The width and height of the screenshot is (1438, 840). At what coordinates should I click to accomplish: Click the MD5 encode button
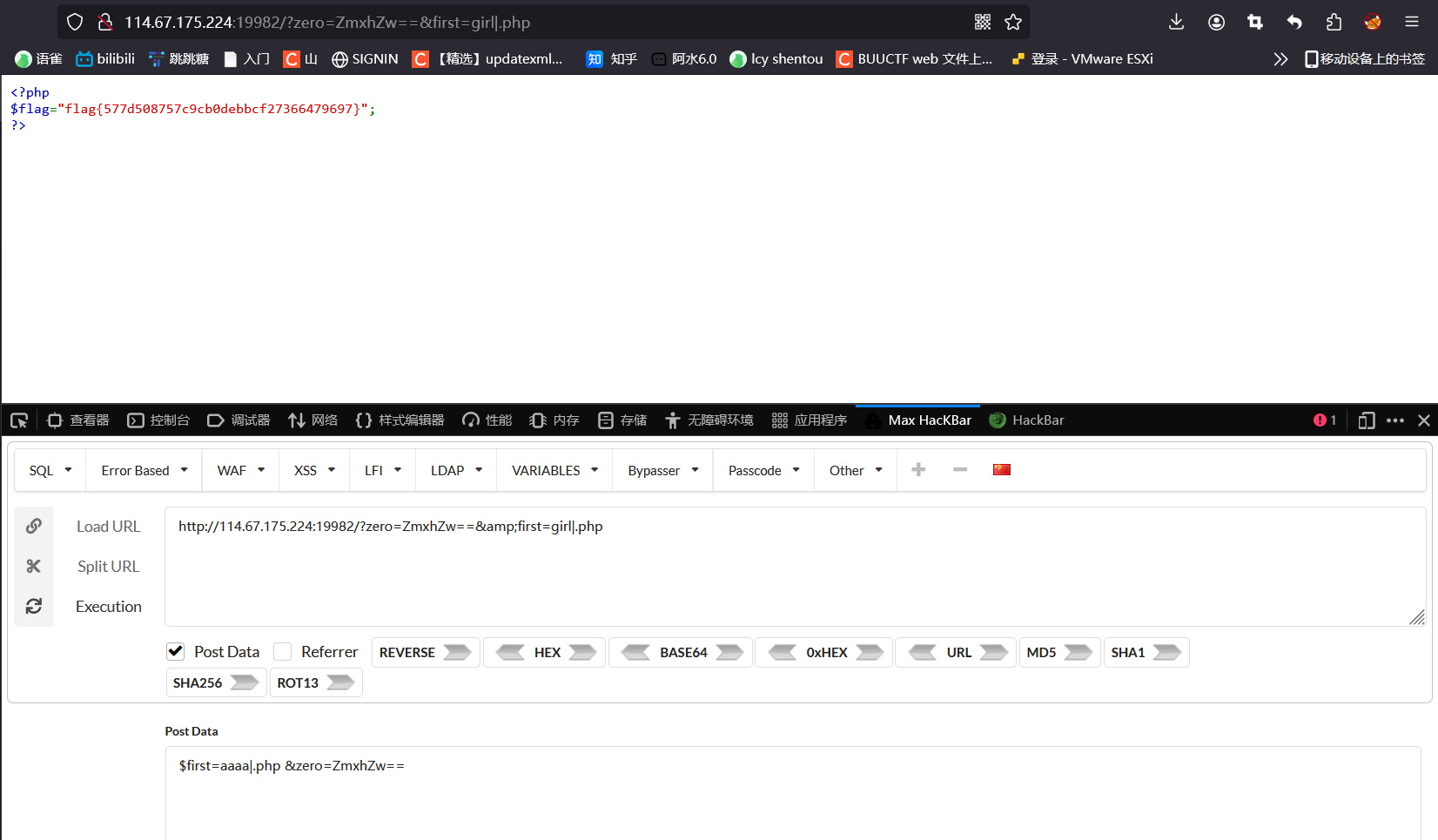[1058, 651]
